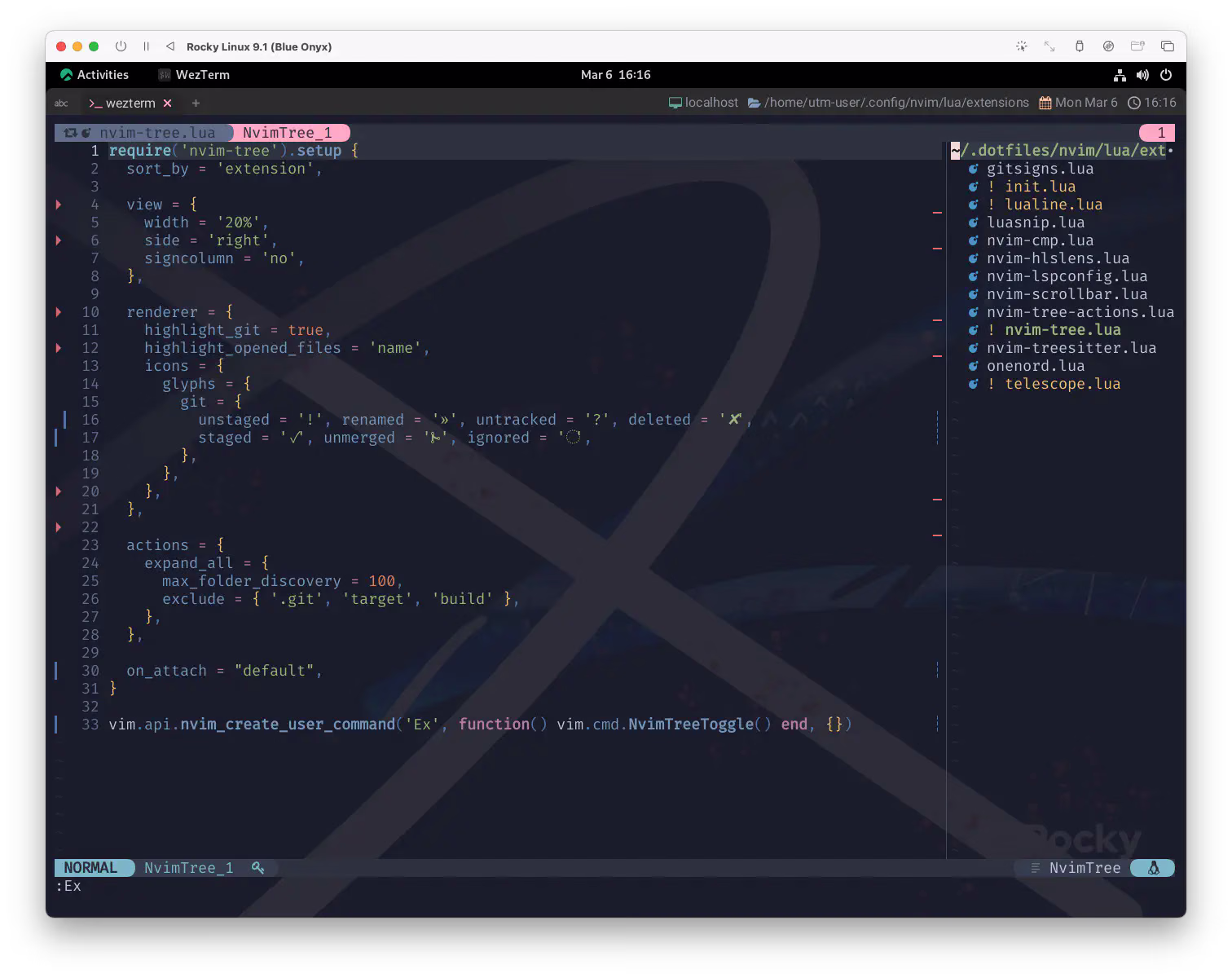Select the root folder ~/.dotfiles/nvim/lua/ext in tree
Image resolution: width=1232 pixels, height=978 pixels.
pyautogui.click(x=1063, y=151)
